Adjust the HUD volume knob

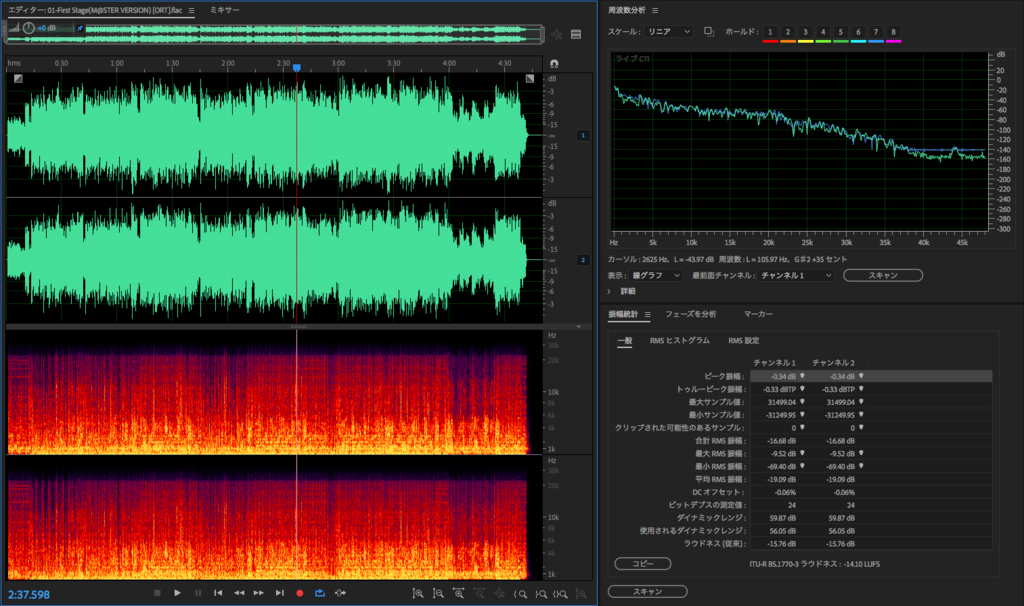(28, 28)
